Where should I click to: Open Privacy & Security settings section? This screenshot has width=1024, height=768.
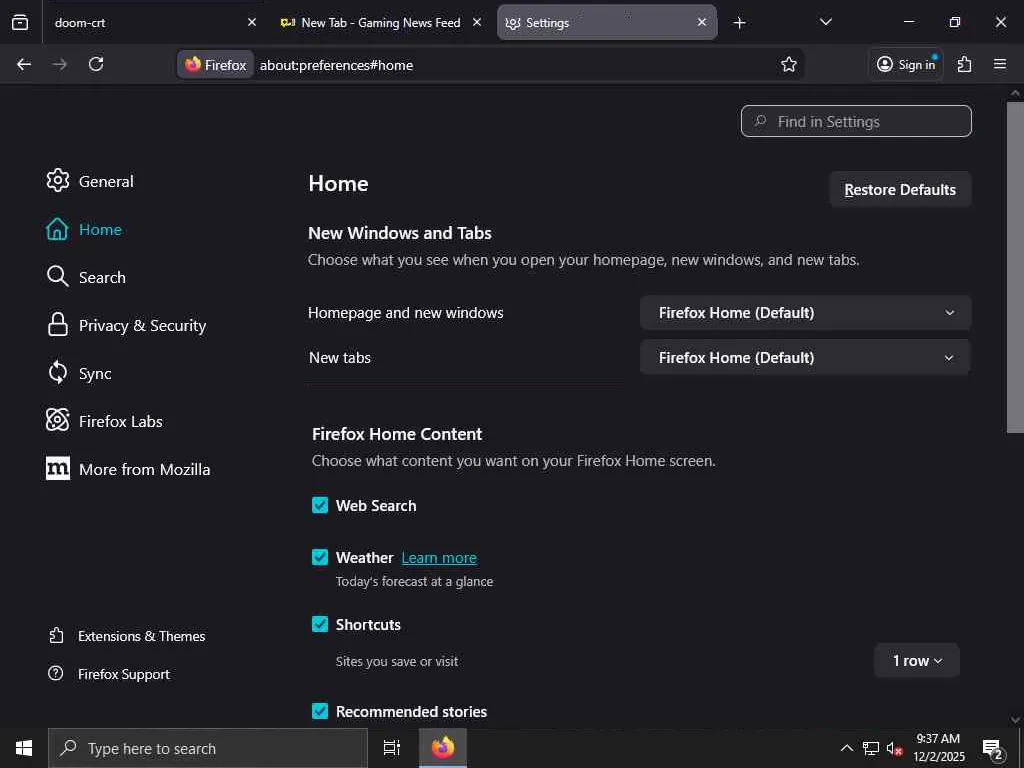142,325
